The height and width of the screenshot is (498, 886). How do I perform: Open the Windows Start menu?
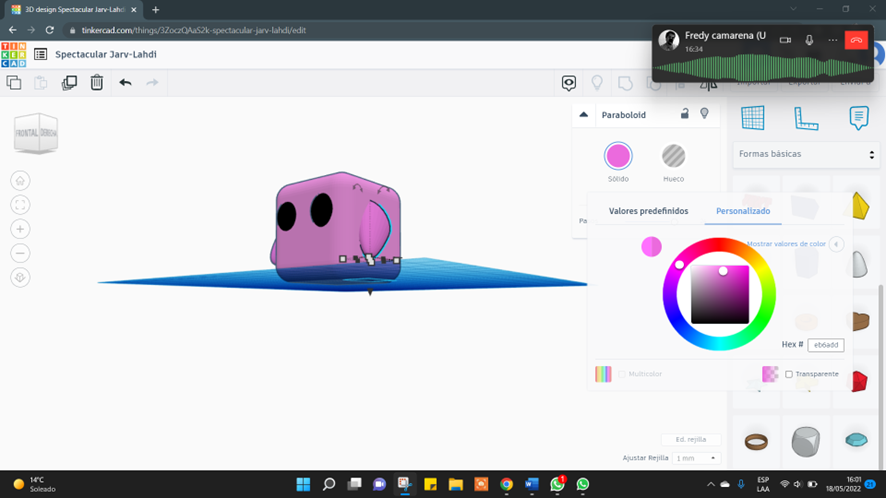[303, 484]
